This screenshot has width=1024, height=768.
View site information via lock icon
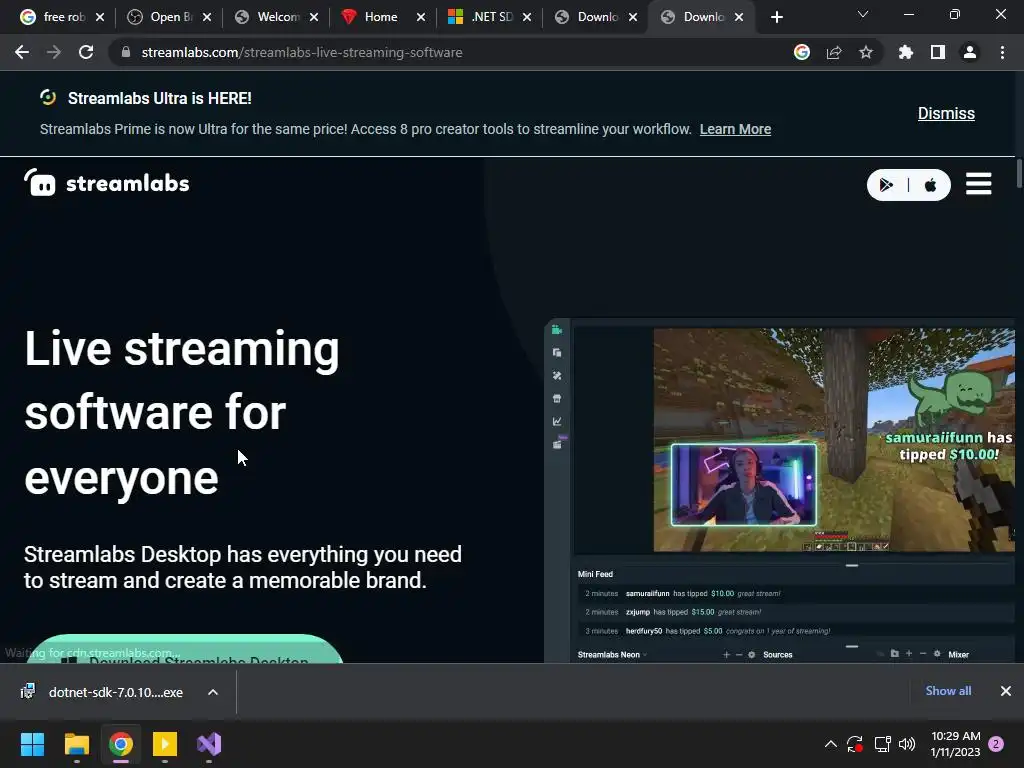(126, 52)
